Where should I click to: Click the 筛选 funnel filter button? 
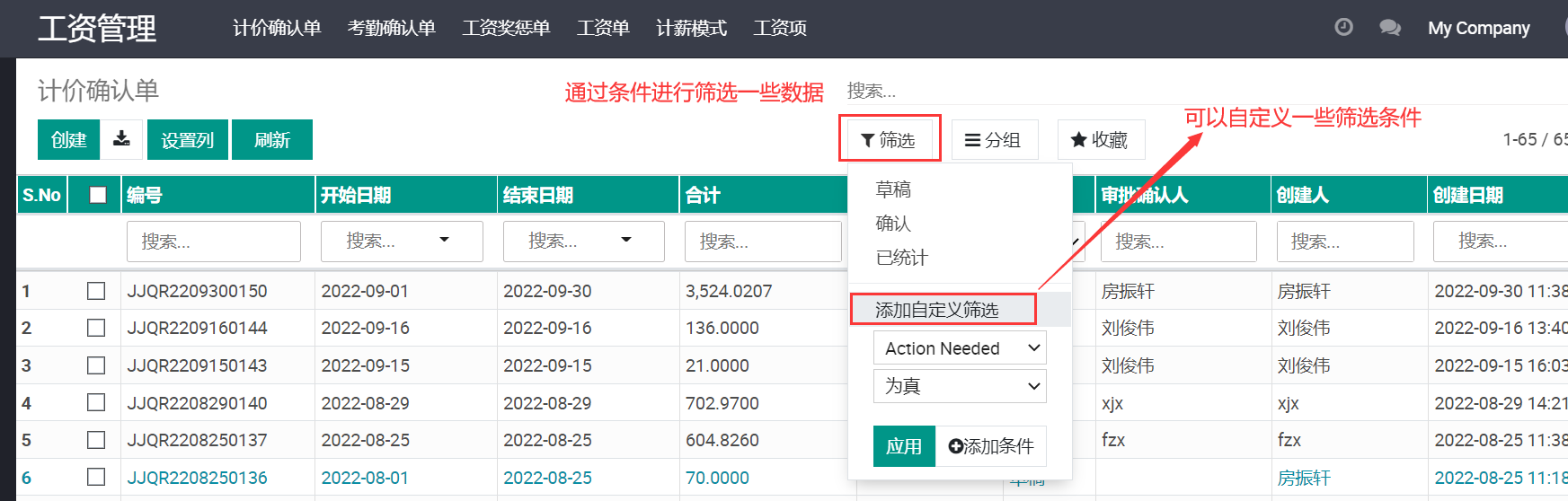pos(889,139)
